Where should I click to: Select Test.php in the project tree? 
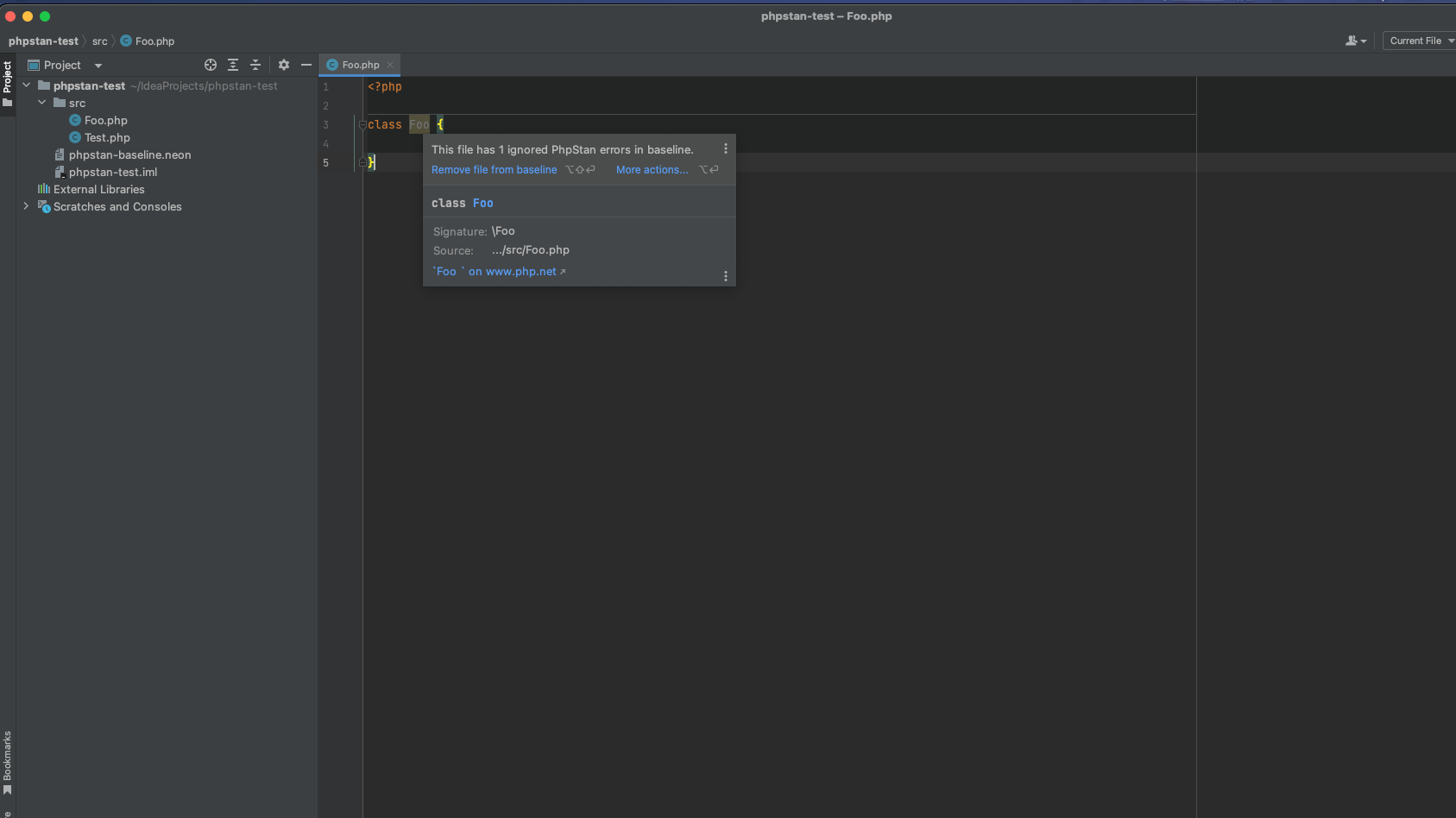(x=107, y=137)
